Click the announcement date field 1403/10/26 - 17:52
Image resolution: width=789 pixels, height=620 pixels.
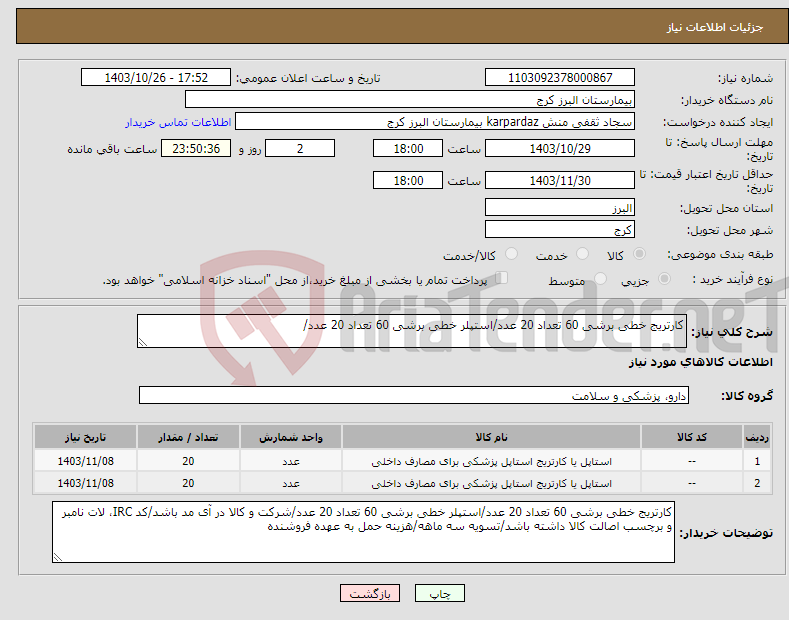tap(156, 78)
